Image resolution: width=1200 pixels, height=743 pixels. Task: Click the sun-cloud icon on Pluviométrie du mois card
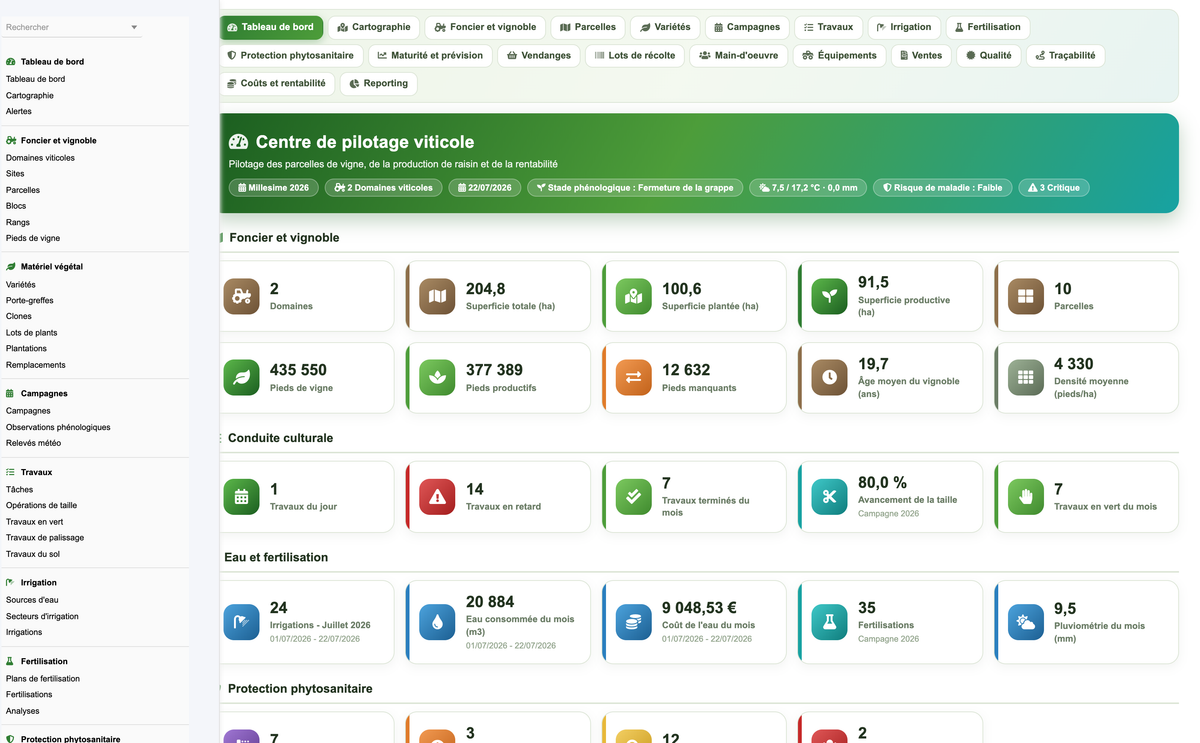(x=1025, y=622)
